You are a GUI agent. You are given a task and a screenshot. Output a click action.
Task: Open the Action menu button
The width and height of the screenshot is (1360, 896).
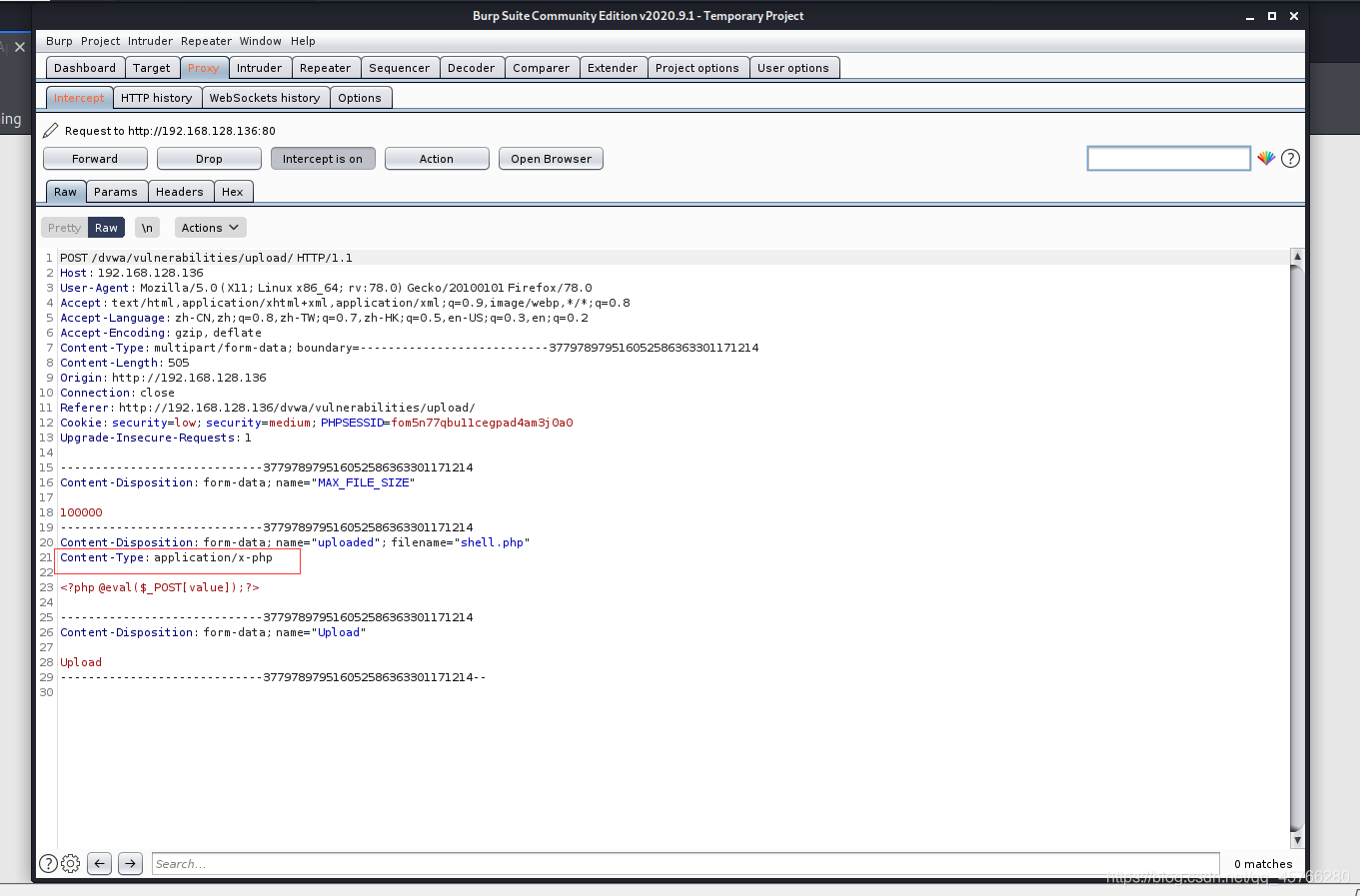437,159
